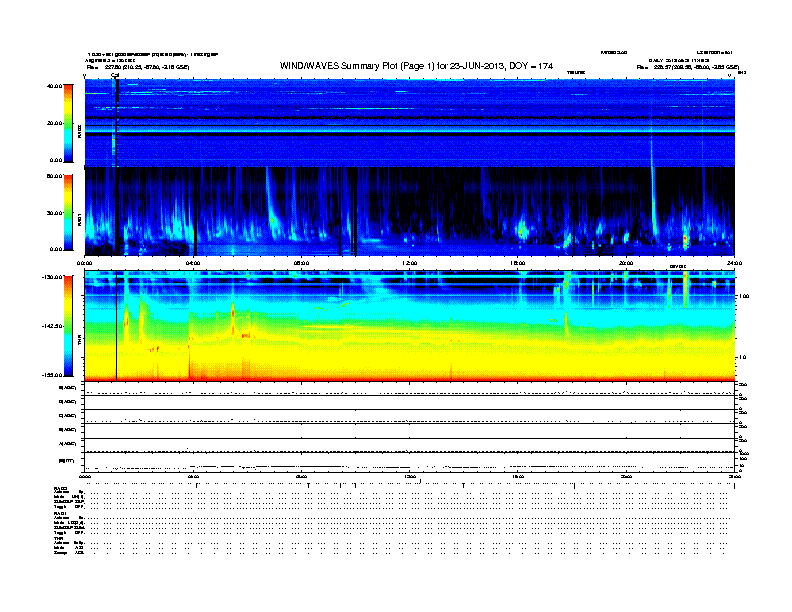Click the TNR axis label beside spectrogram
The height and width of the screenshot is (612, 792).
(x=79, y=341)
